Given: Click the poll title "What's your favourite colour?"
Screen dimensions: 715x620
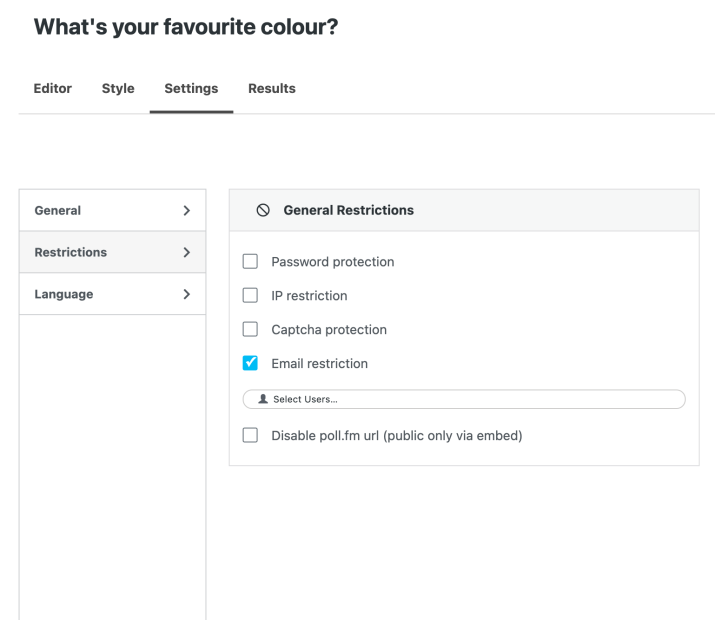Looking at the screenshot, I should (186, 29).
